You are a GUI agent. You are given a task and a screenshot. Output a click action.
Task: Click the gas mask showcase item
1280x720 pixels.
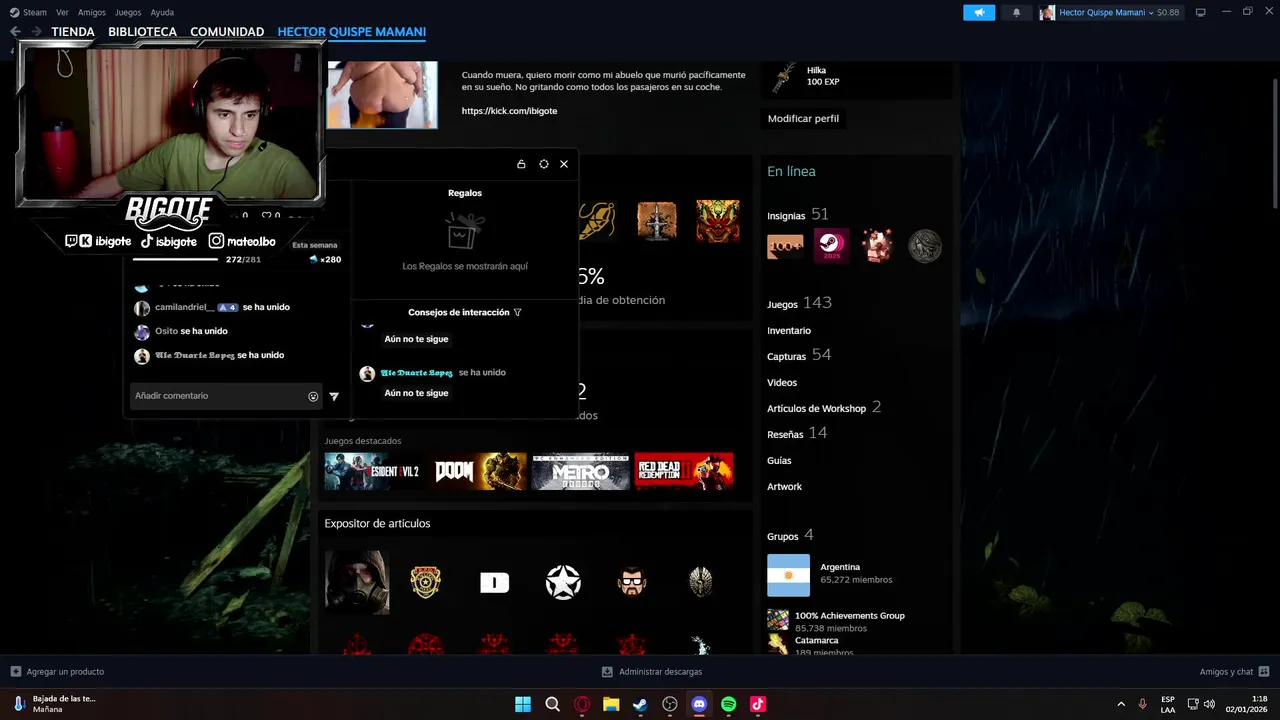point(357,582)
